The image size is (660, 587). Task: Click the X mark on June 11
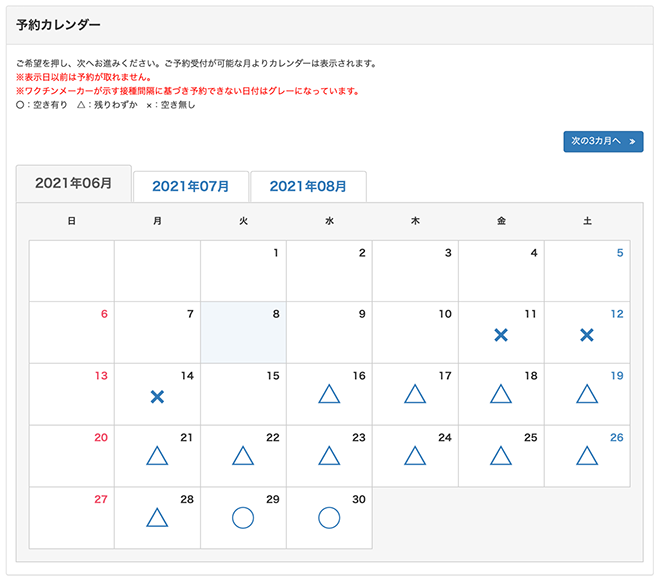(x=501, y=335)
